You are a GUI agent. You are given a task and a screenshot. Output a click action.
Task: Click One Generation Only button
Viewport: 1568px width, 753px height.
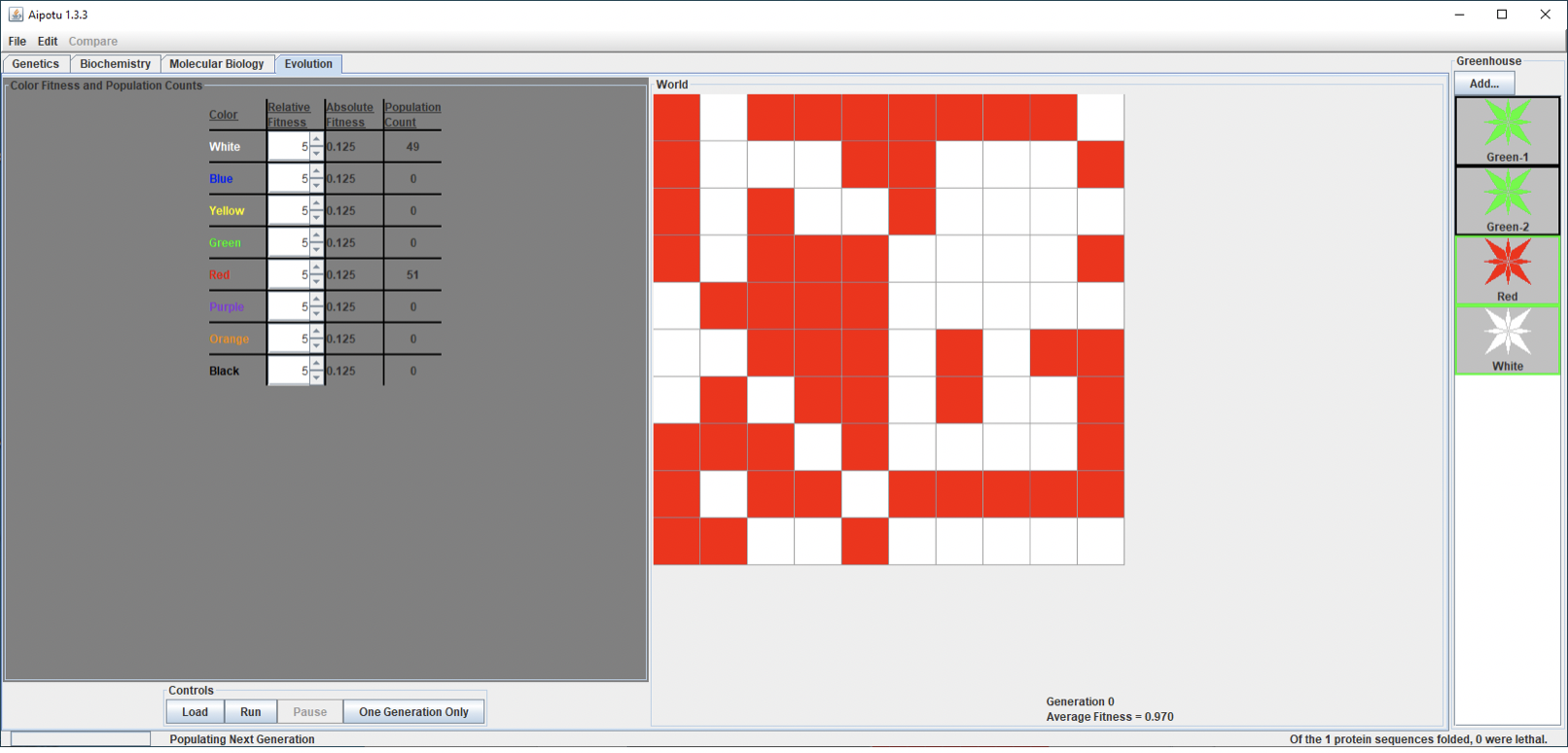point(413,712)
